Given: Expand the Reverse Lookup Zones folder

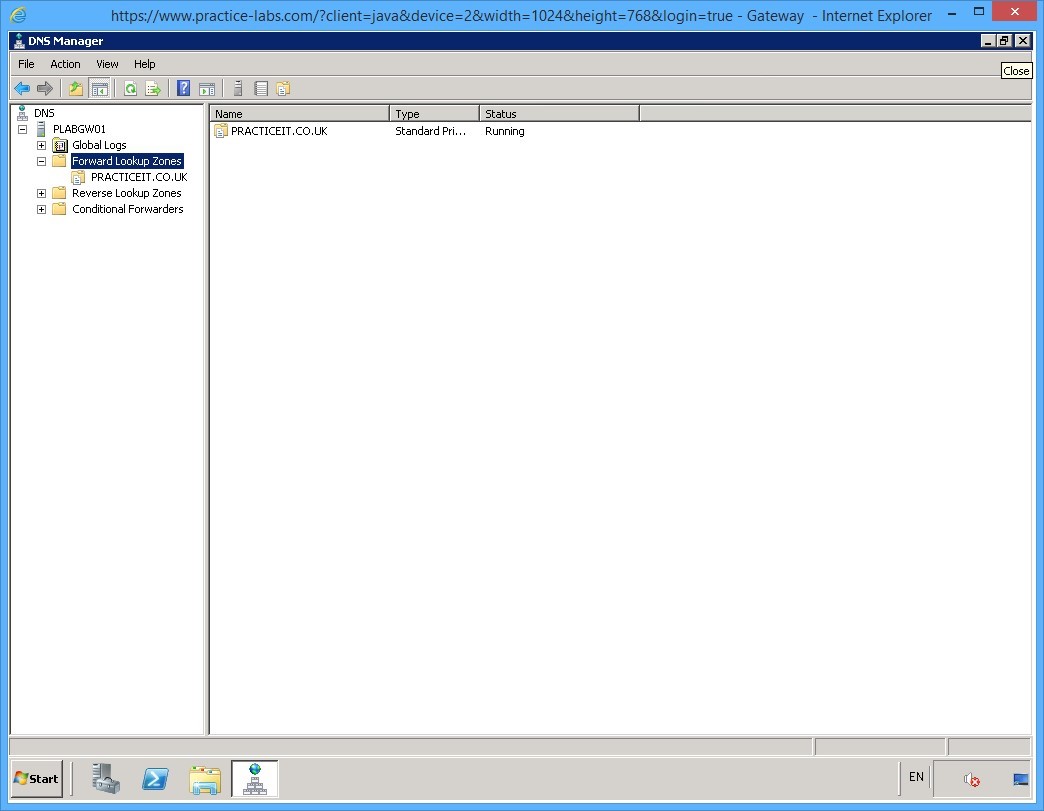Looking at the screenshot, I should 41,192.
